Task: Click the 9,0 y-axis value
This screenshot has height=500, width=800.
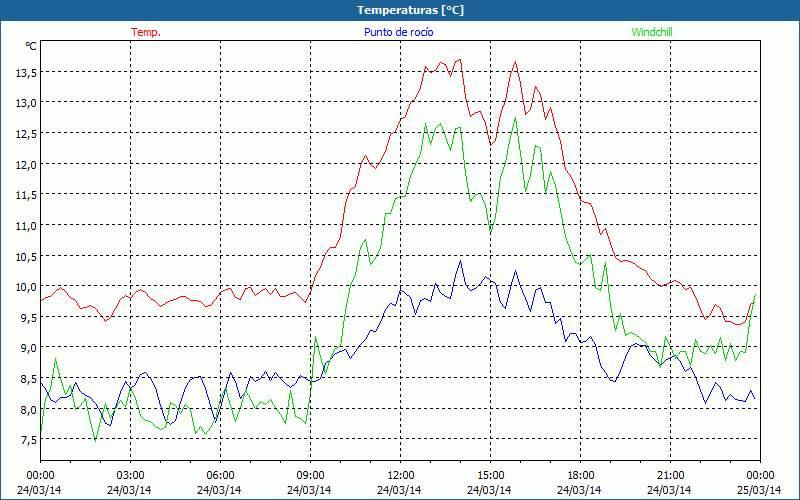Action: coord(29,348)
